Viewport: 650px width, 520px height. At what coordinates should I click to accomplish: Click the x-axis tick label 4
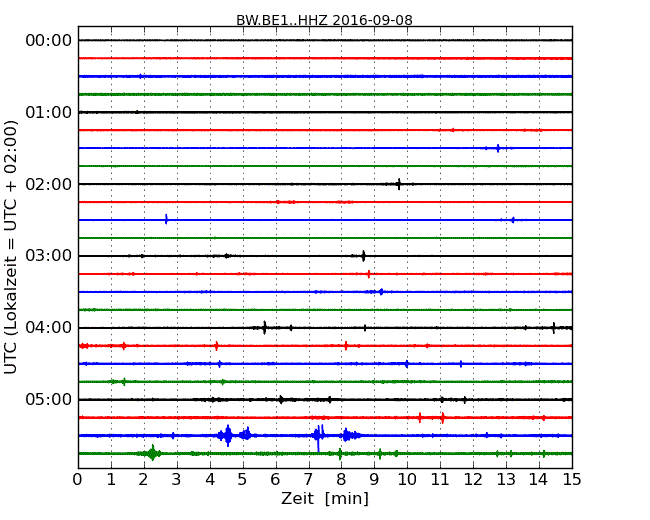(210, 480)
